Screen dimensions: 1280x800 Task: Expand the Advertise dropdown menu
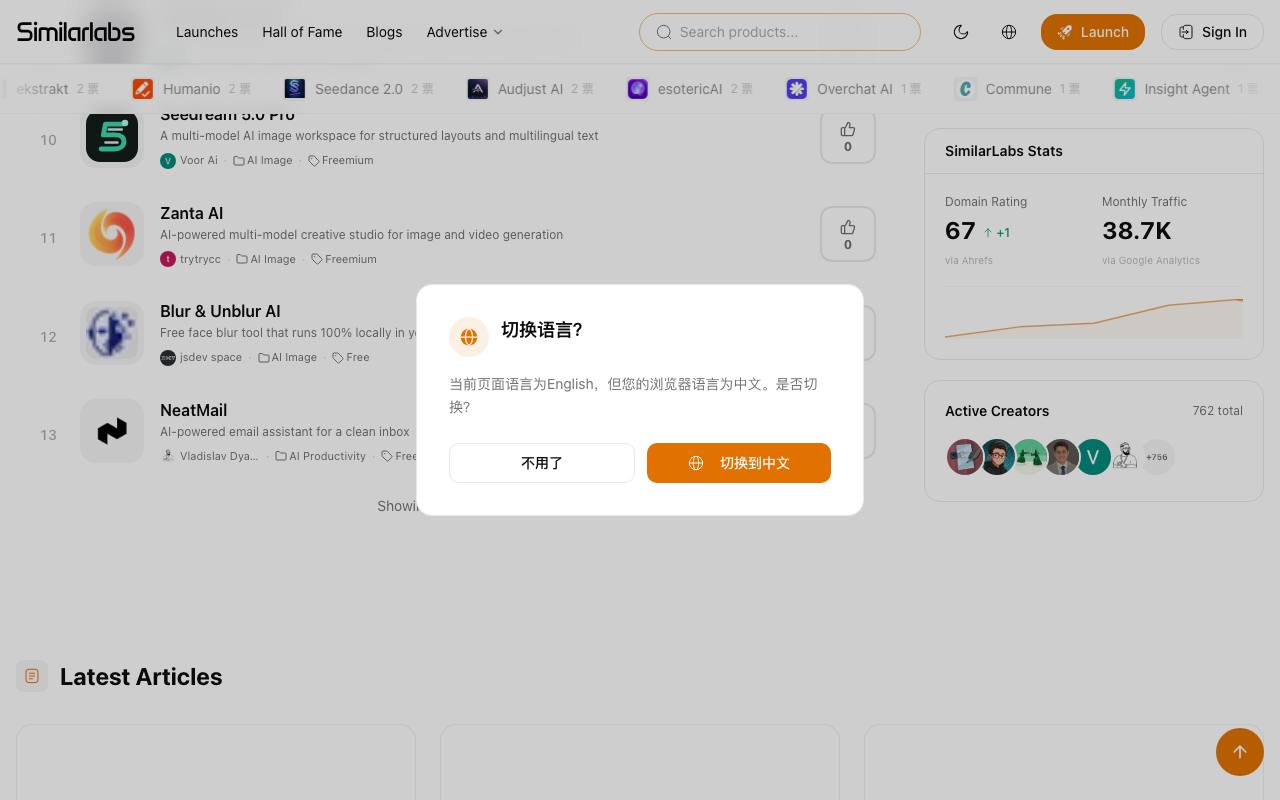464,32
